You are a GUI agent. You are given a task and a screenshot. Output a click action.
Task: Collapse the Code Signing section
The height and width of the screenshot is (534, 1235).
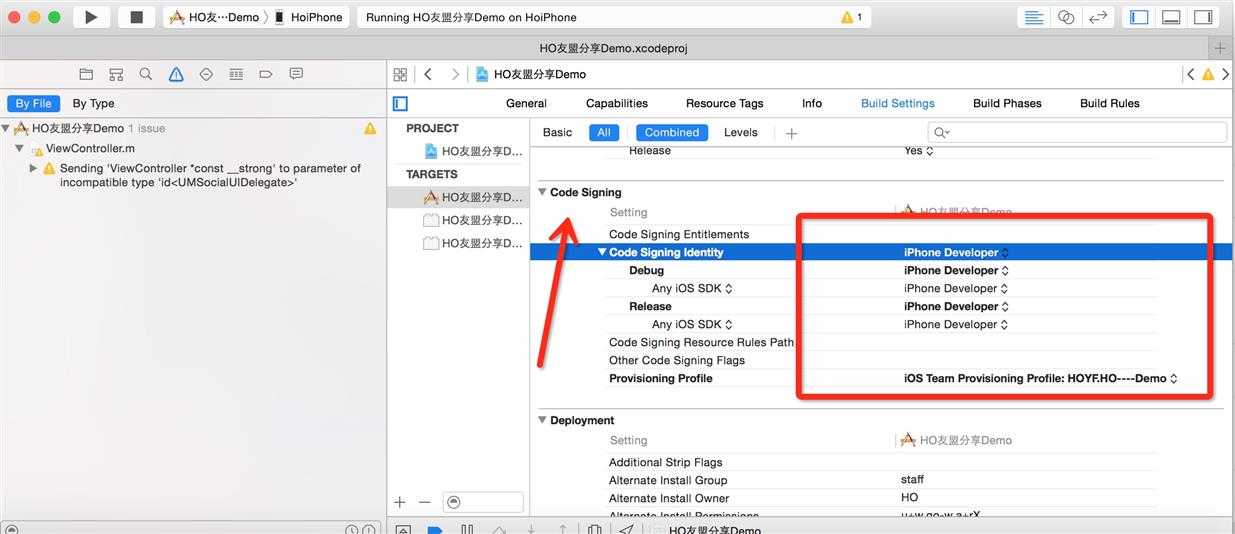543,192
